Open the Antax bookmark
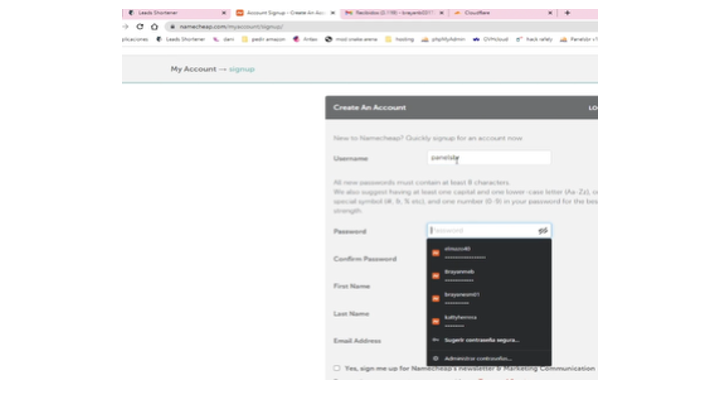This screenshot has width=720, height=405. (x=305, y=39)
